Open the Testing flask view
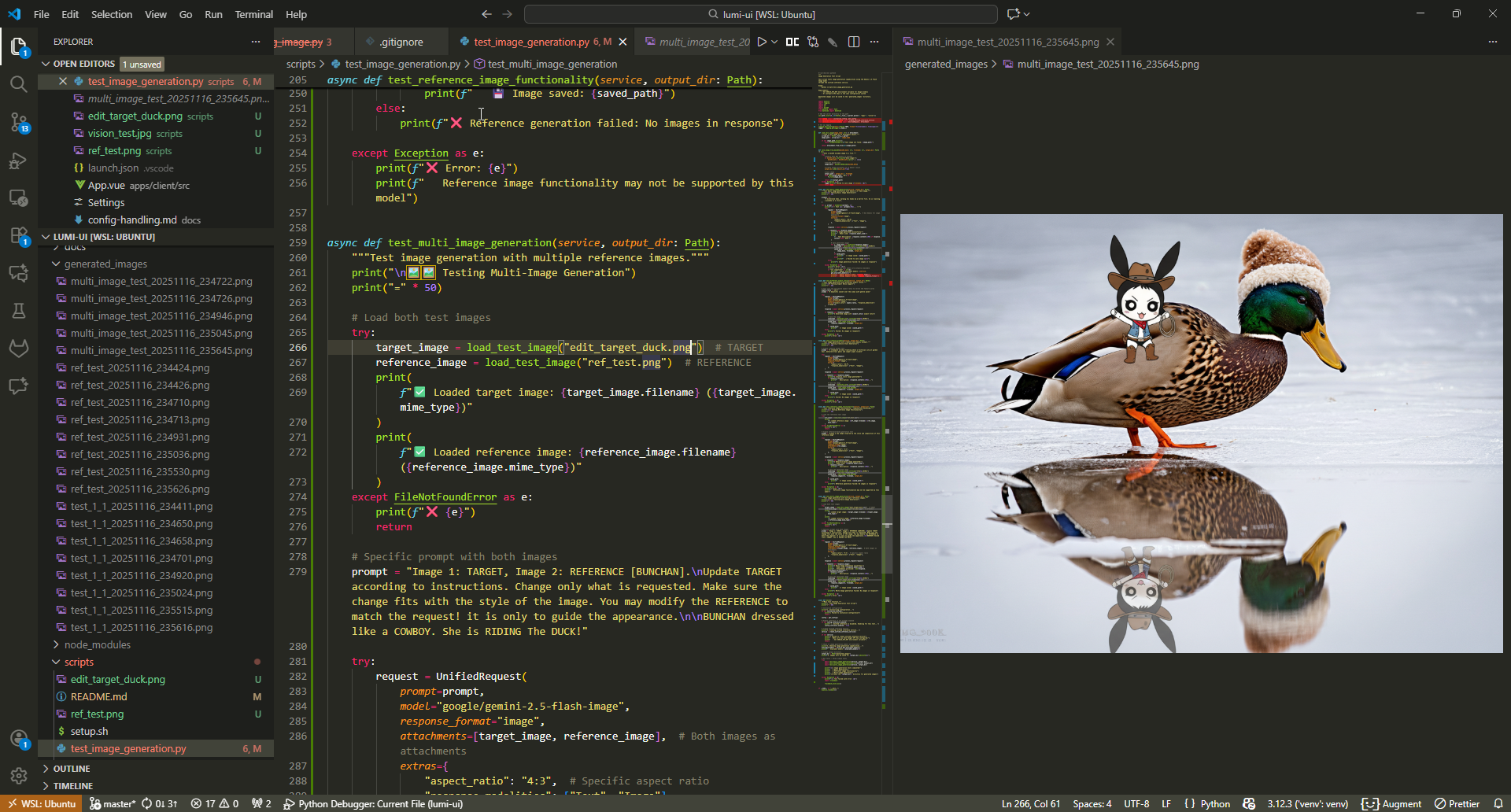 pos(19,311)
